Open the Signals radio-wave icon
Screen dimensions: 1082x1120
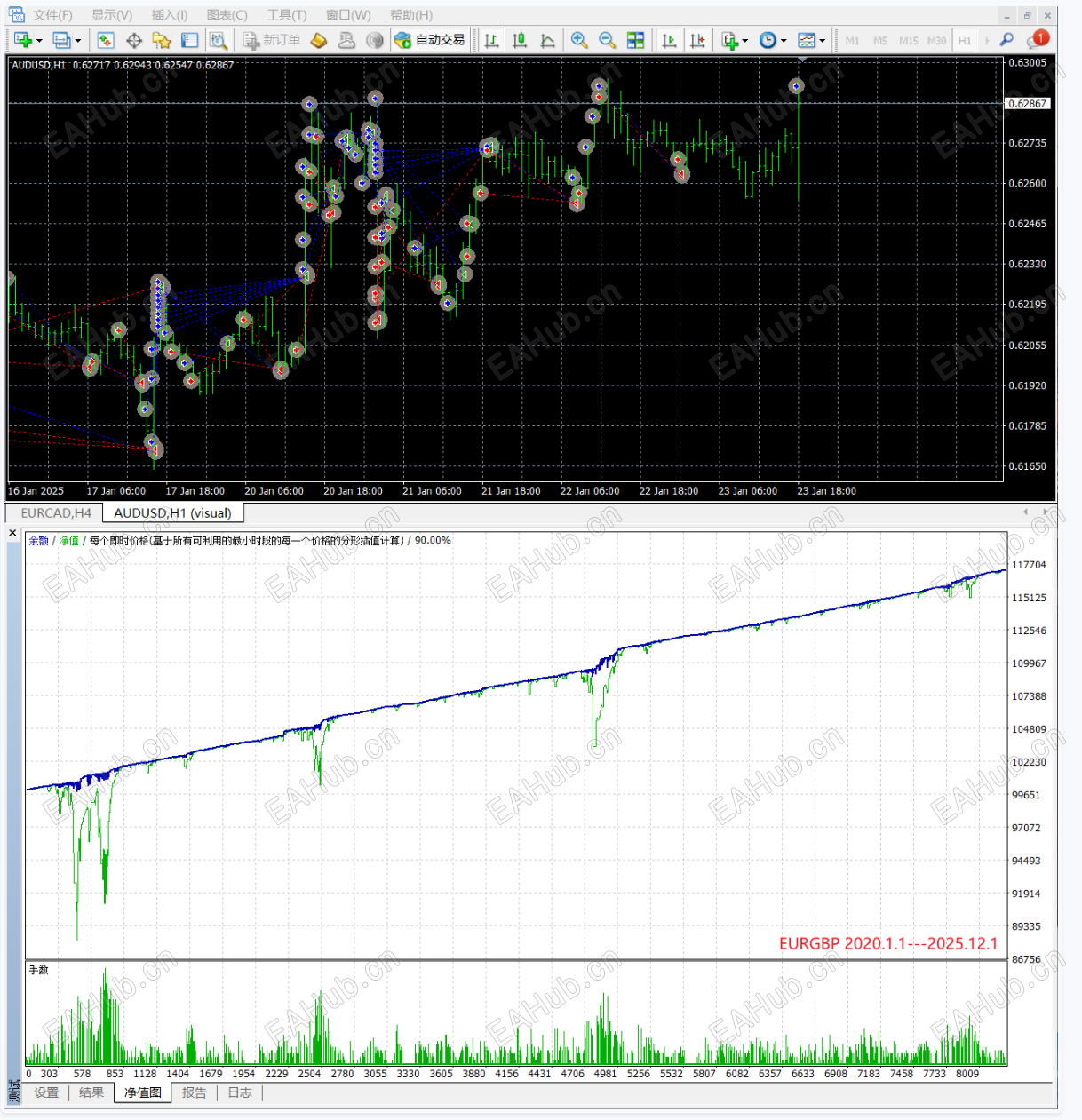[x=375, y=40]
